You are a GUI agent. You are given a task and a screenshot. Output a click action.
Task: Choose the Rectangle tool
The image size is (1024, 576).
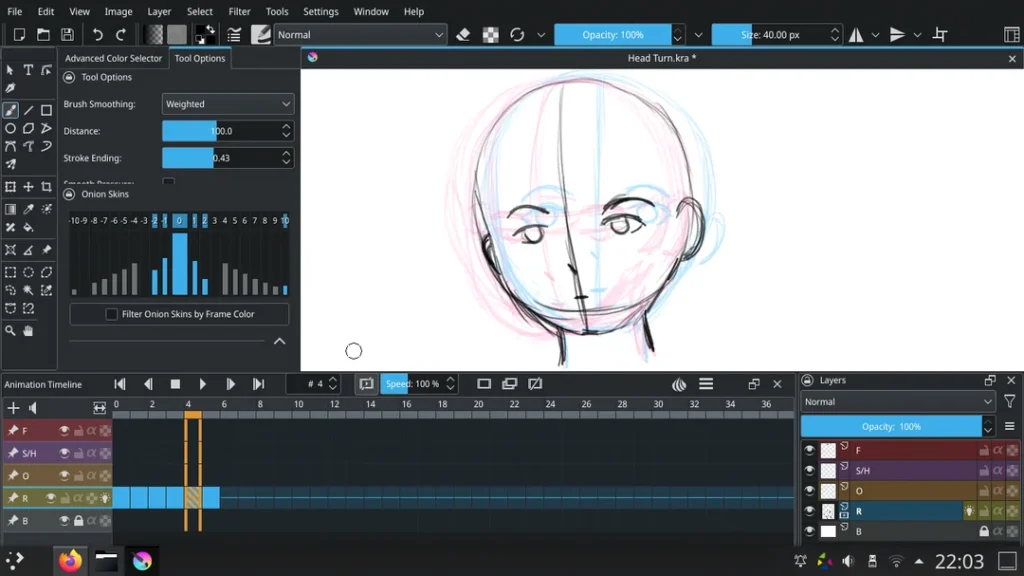pos(47,110)
